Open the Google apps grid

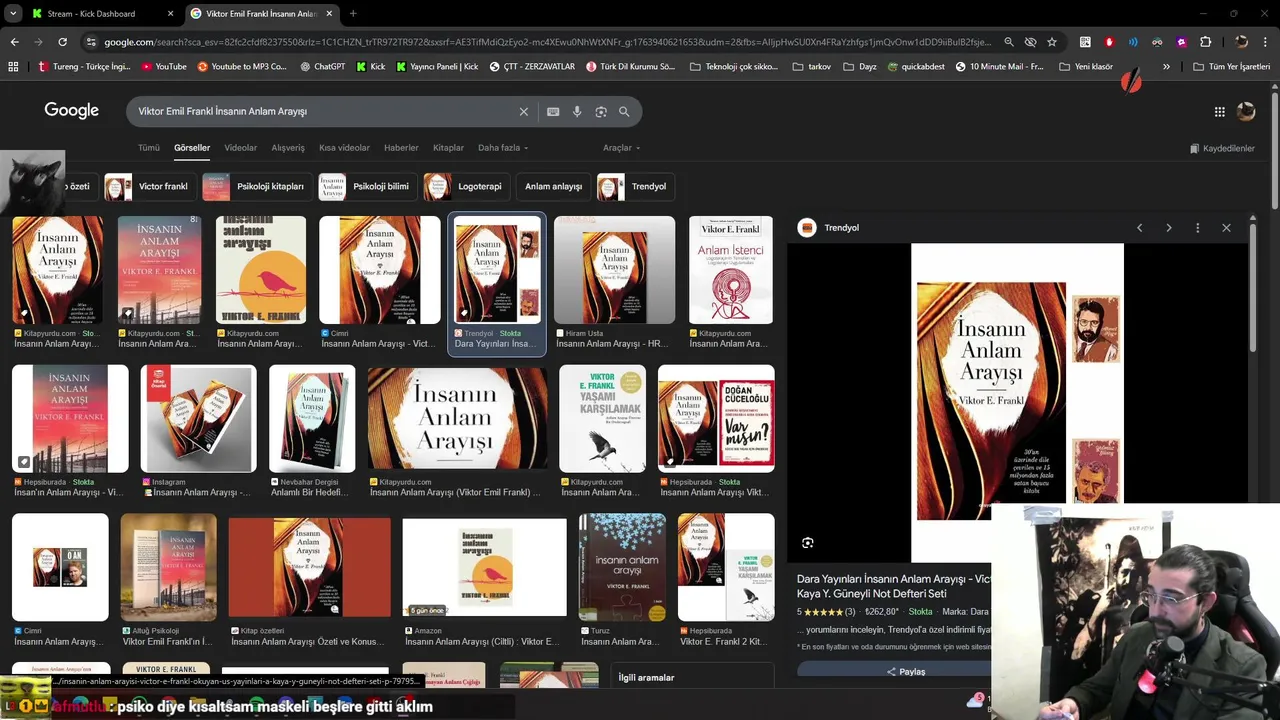pyautogui.click(x=1219, y=112)
